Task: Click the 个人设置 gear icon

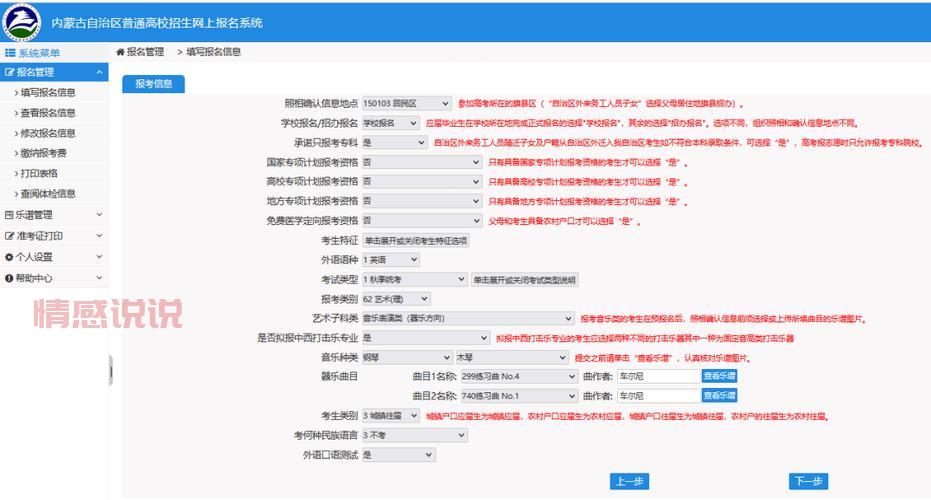Action: [9, 257]
